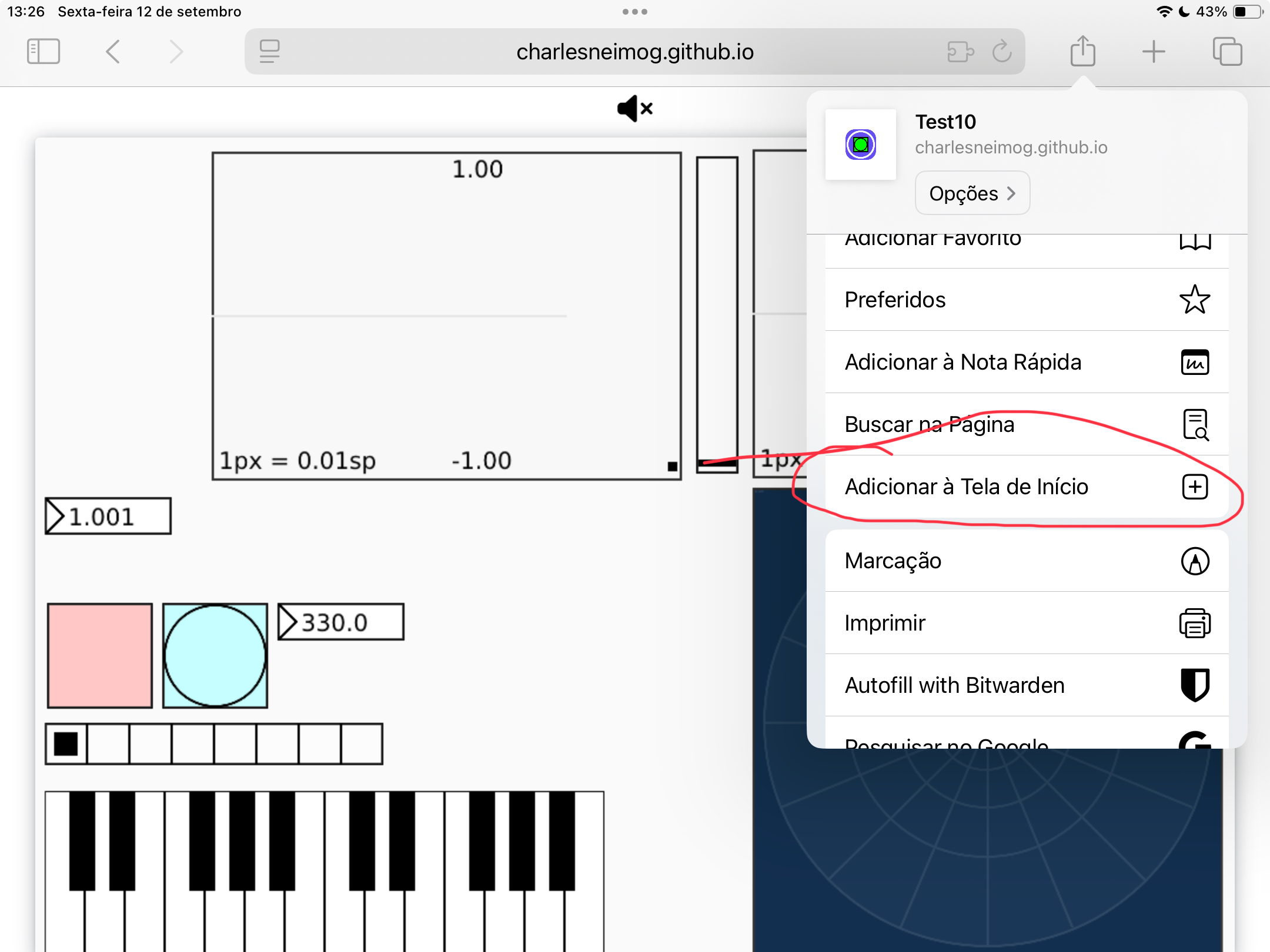Tap the Test10 site thumbnail icon
Viewport: 1270px width, 952px height.
[x=861, y=145]
